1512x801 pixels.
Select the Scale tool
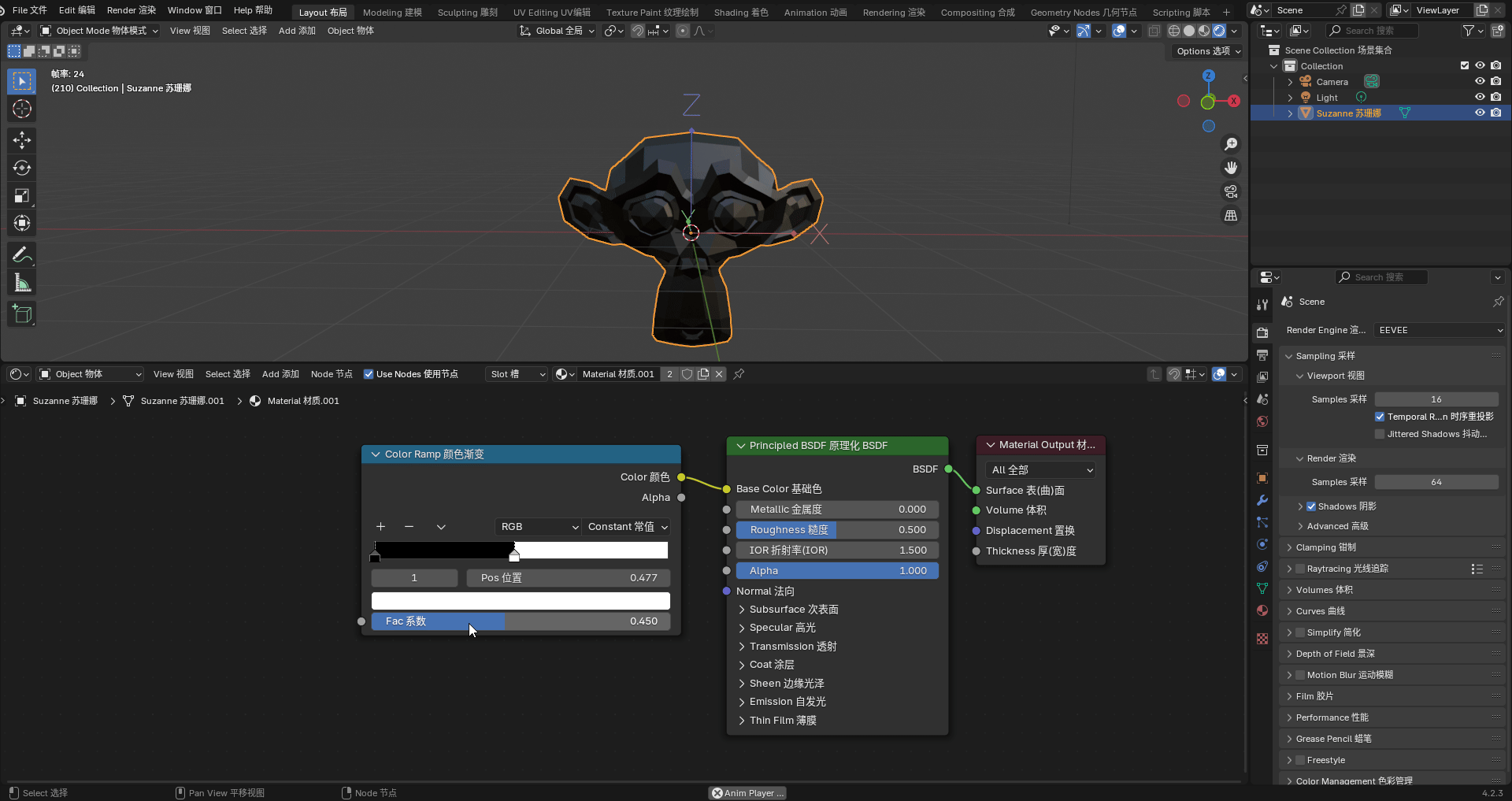[21, 195]
